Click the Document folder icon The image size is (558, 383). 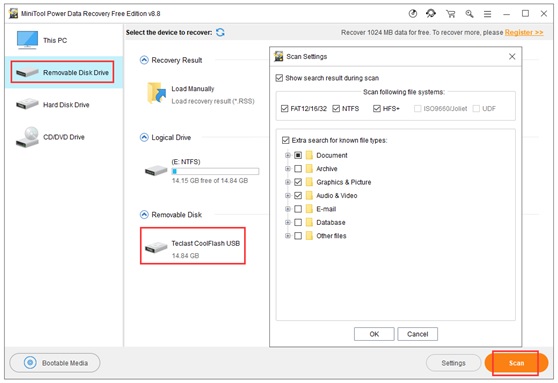click(x=309, y=155)
